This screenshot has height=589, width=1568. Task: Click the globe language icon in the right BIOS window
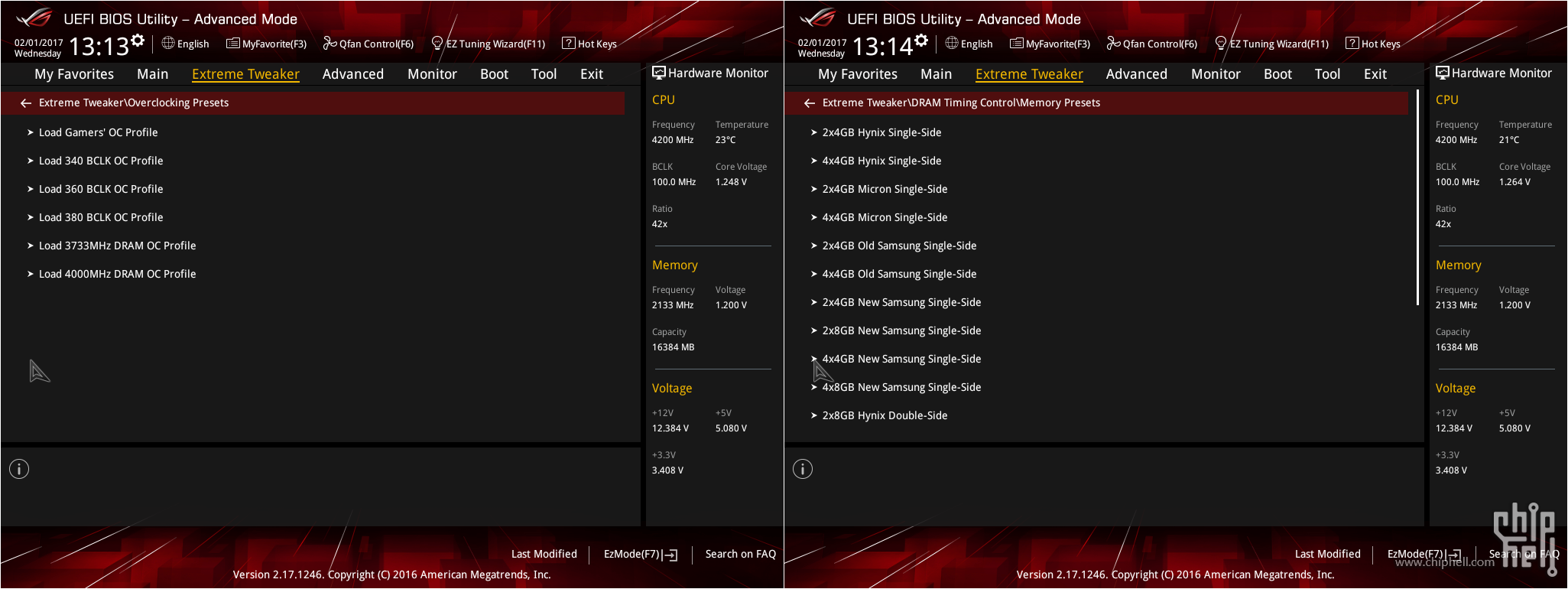click(x=952, y=43)
